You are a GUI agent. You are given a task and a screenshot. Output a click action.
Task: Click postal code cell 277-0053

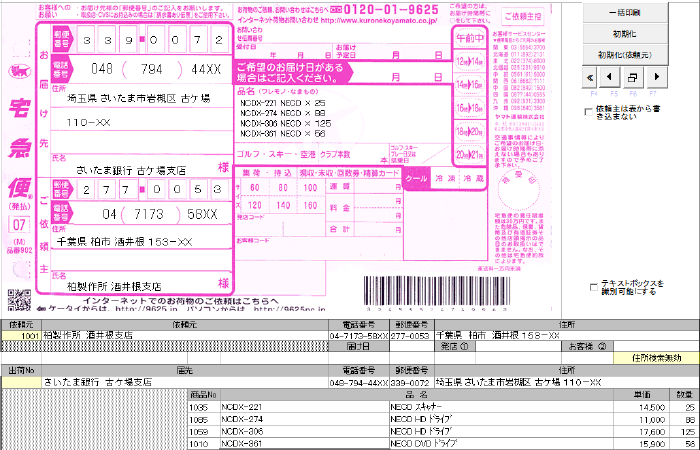click(x=412, y=335)
